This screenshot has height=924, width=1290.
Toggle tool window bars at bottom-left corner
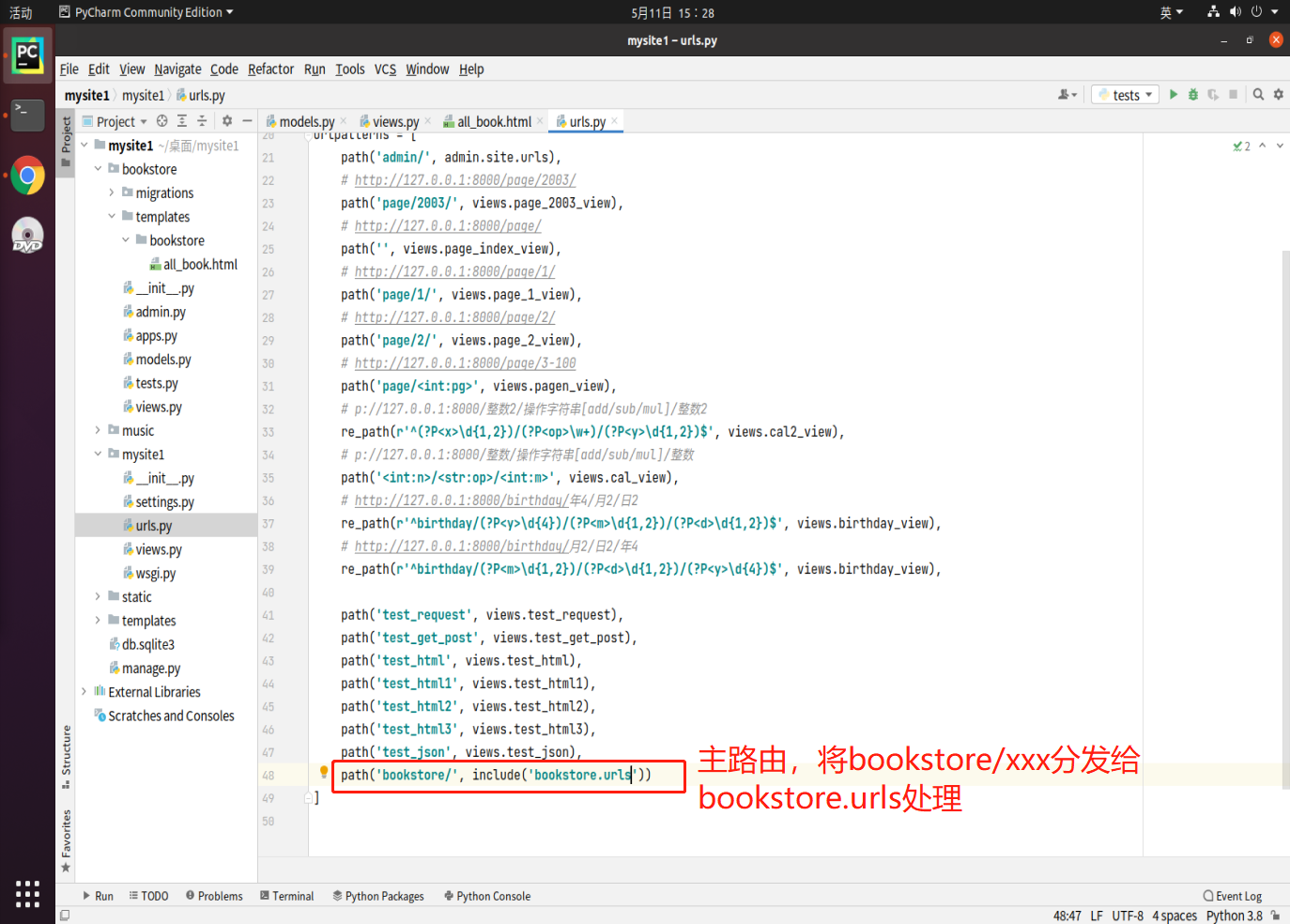click(x=64, y=916)
